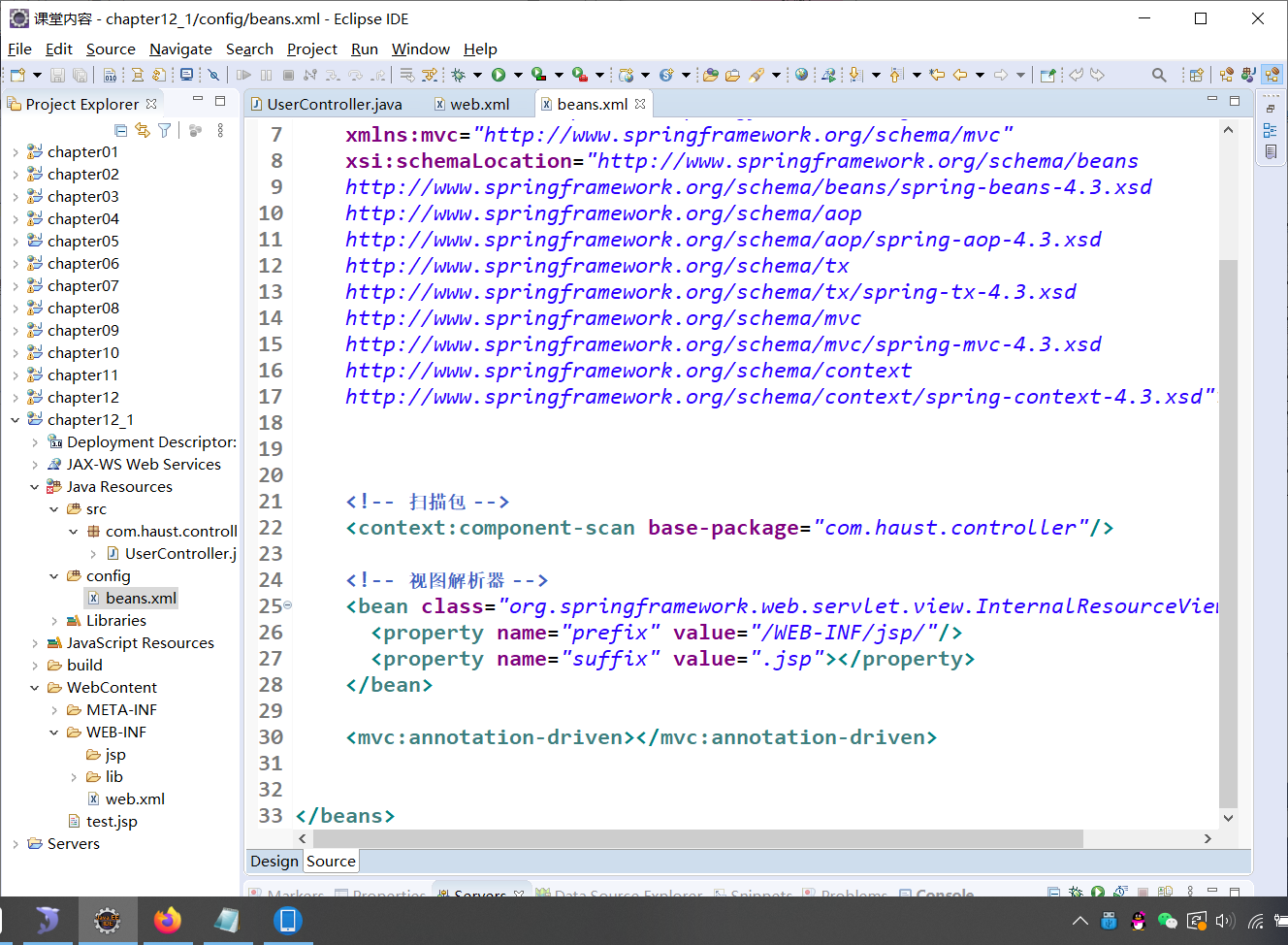Click the New file wizard icon
Screen dimensions: 1288x945
tap(17, 75)
